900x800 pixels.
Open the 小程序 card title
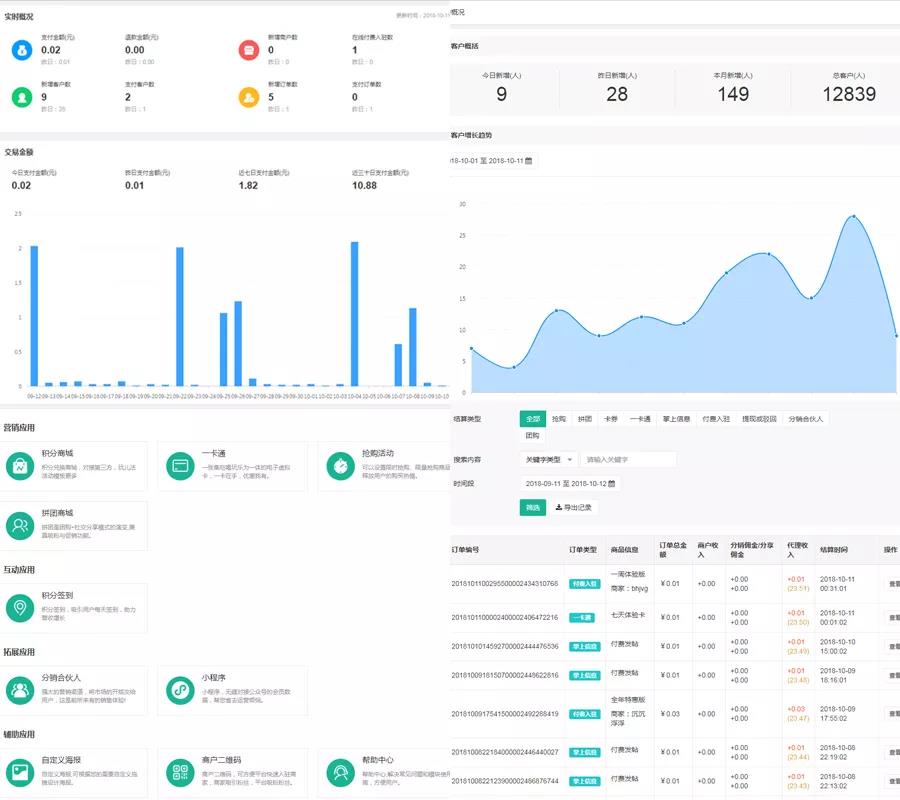[213, 678]
